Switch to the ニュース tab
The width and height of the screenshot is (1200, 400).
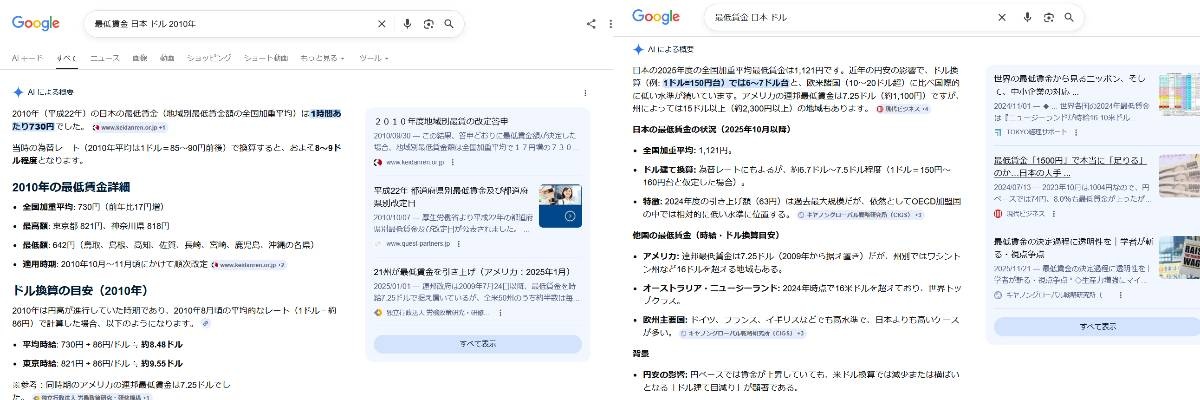coord(105,58)
